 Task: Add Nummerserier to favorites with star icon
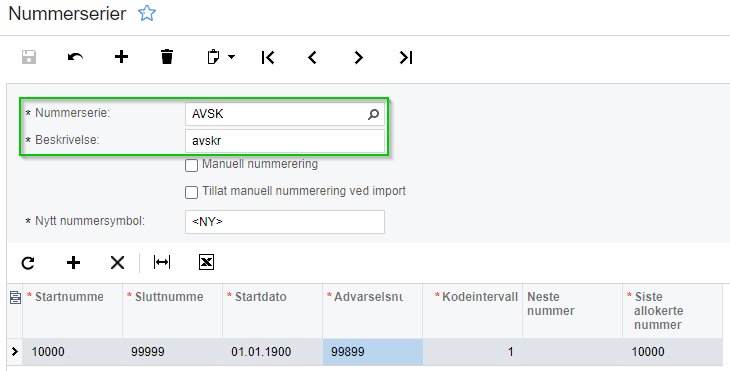click(147, 13)
